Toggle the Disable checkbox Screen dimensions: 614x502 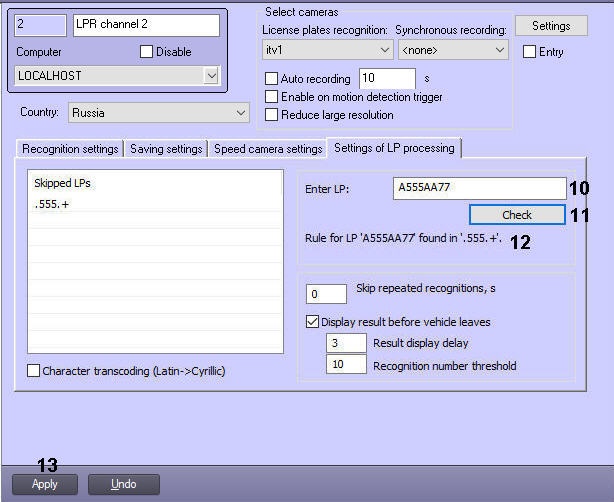[147, 52]
